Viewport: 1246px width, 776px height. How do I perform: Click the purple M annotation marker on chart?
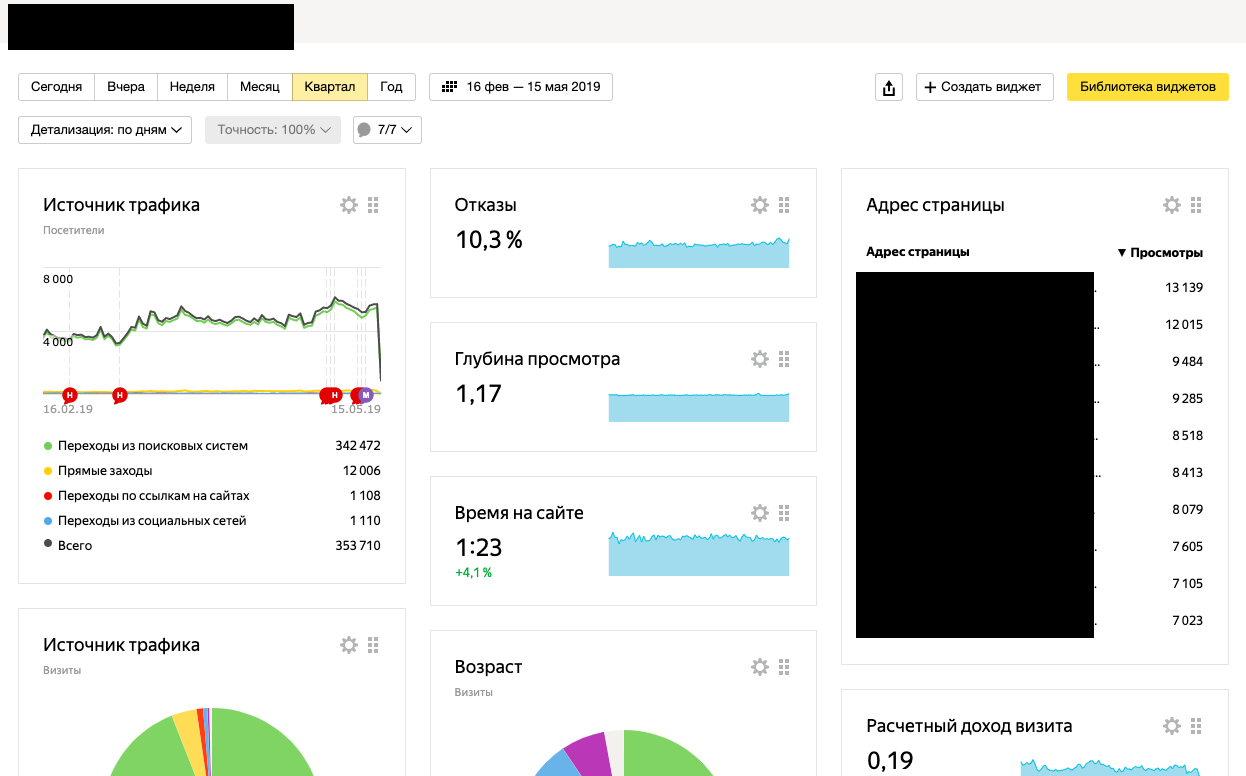pos(366,395)
